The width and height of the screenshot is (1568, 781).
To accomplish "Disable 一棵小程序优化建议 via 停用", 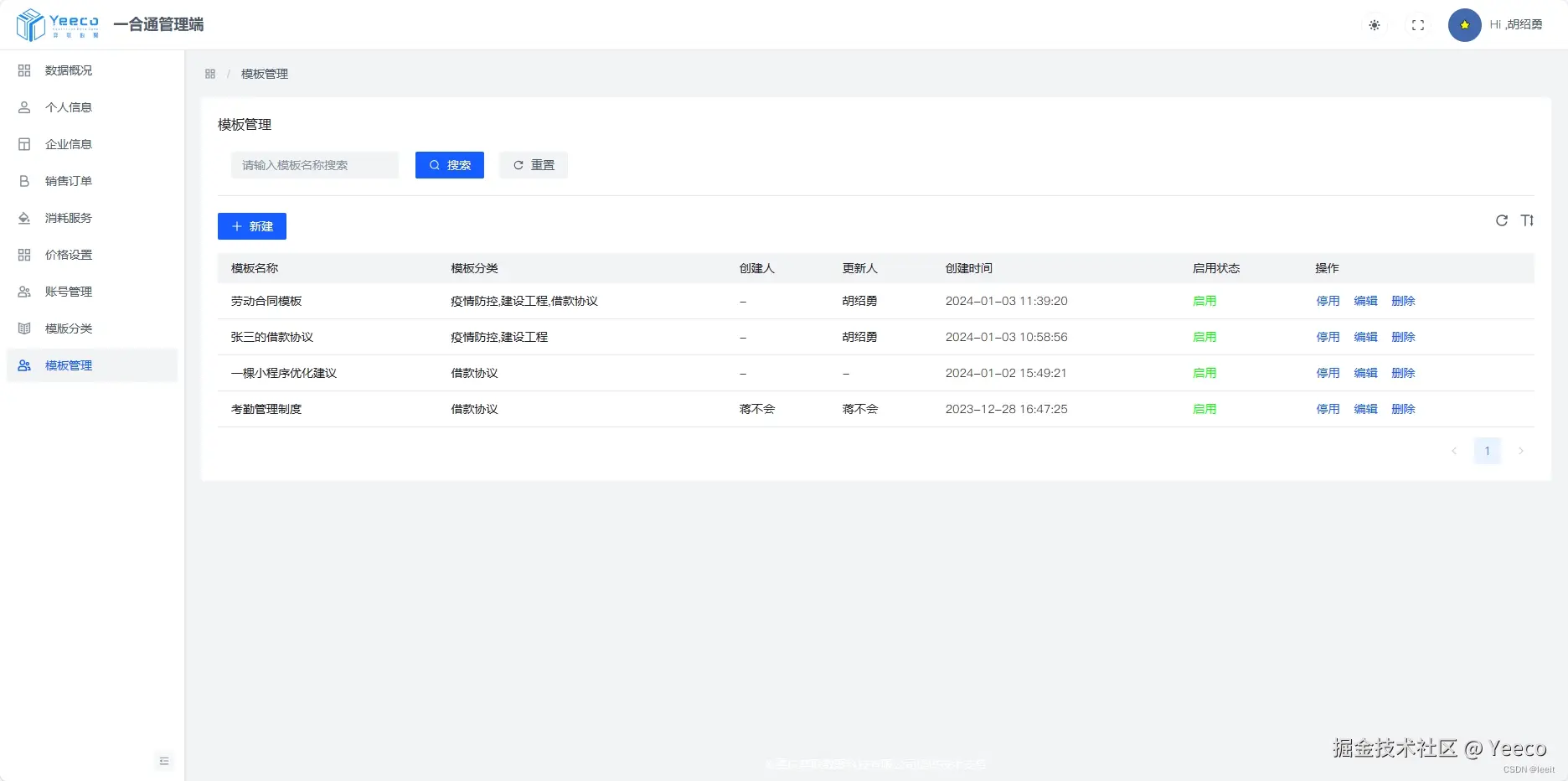I will [1328, 373].
